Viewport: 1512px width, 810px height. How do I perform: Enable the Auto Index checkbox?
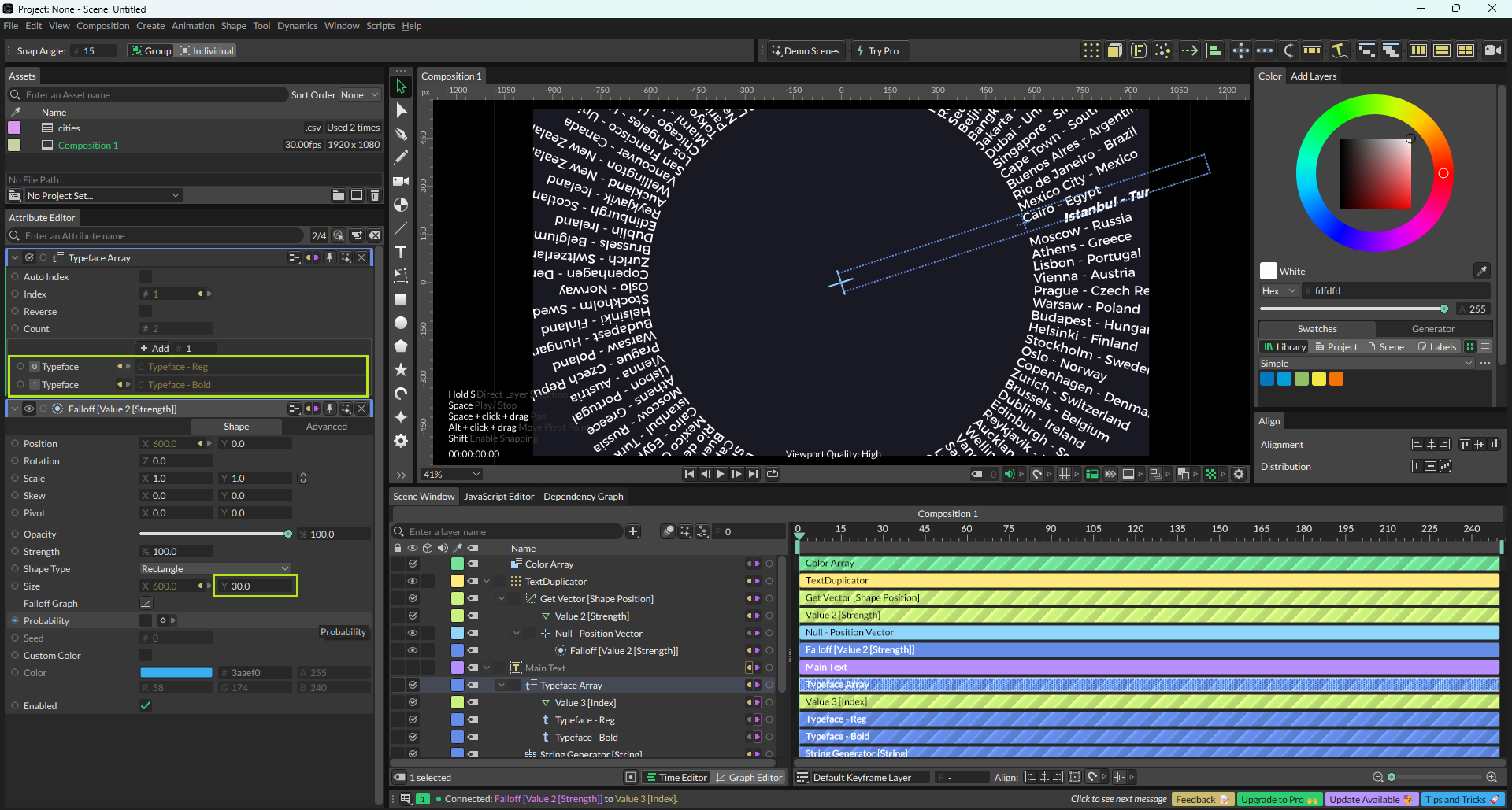click(x=146, y=277)
